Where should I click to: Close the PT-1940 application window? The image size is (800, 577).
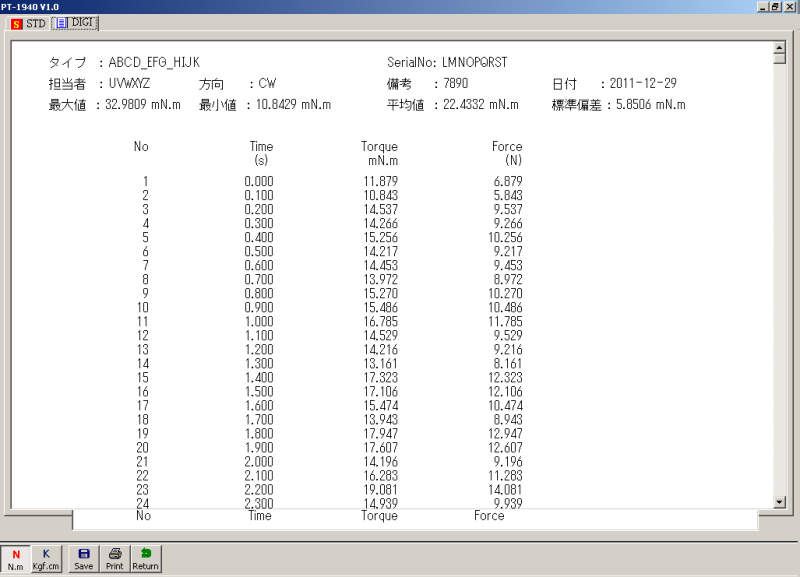coord(791,7)
